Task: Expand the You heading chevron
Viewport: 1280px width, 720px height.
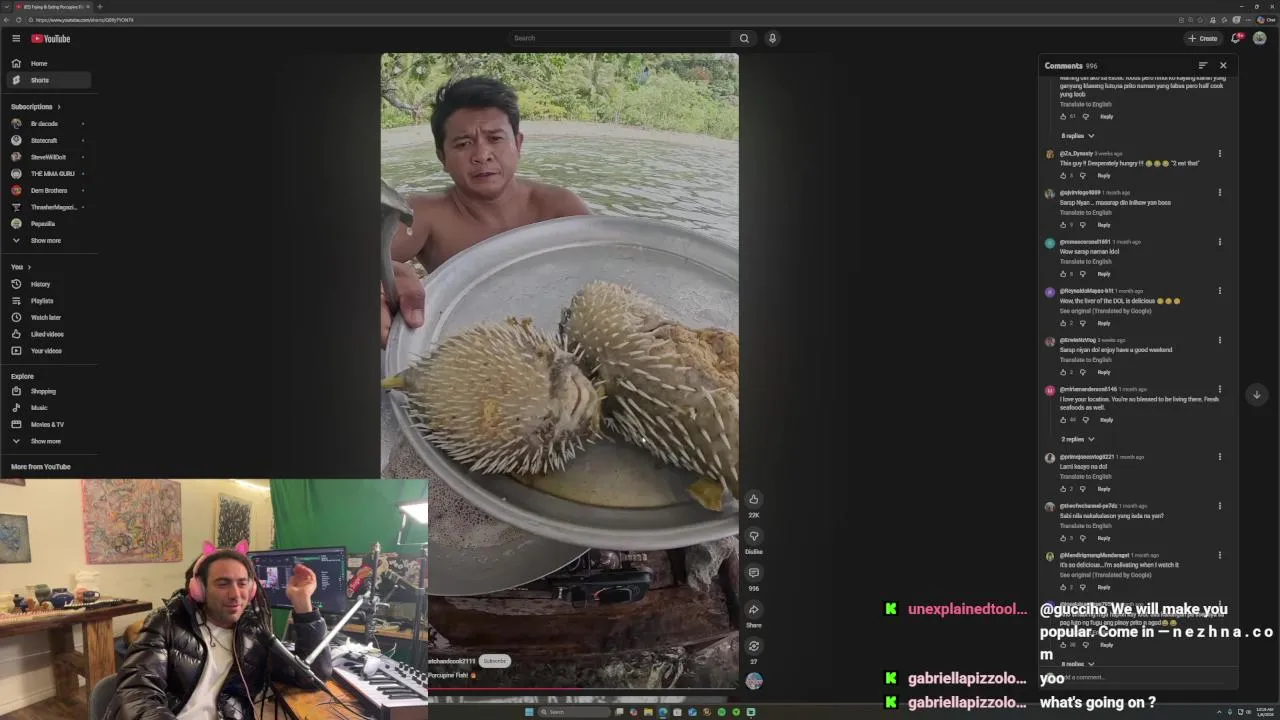Action: (x=29, y=267)
